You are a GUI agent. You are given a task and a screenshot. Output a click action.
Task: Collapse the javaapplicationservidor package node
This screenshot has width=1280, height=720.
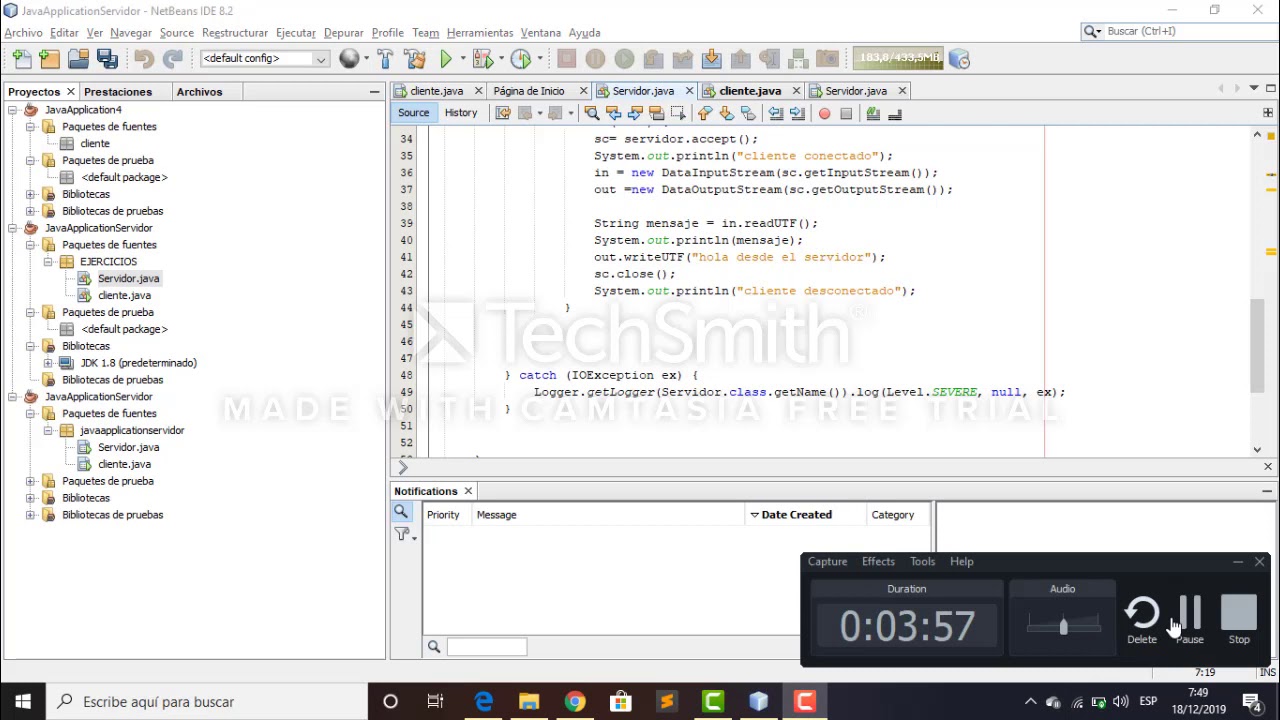(x=48, y=430)
